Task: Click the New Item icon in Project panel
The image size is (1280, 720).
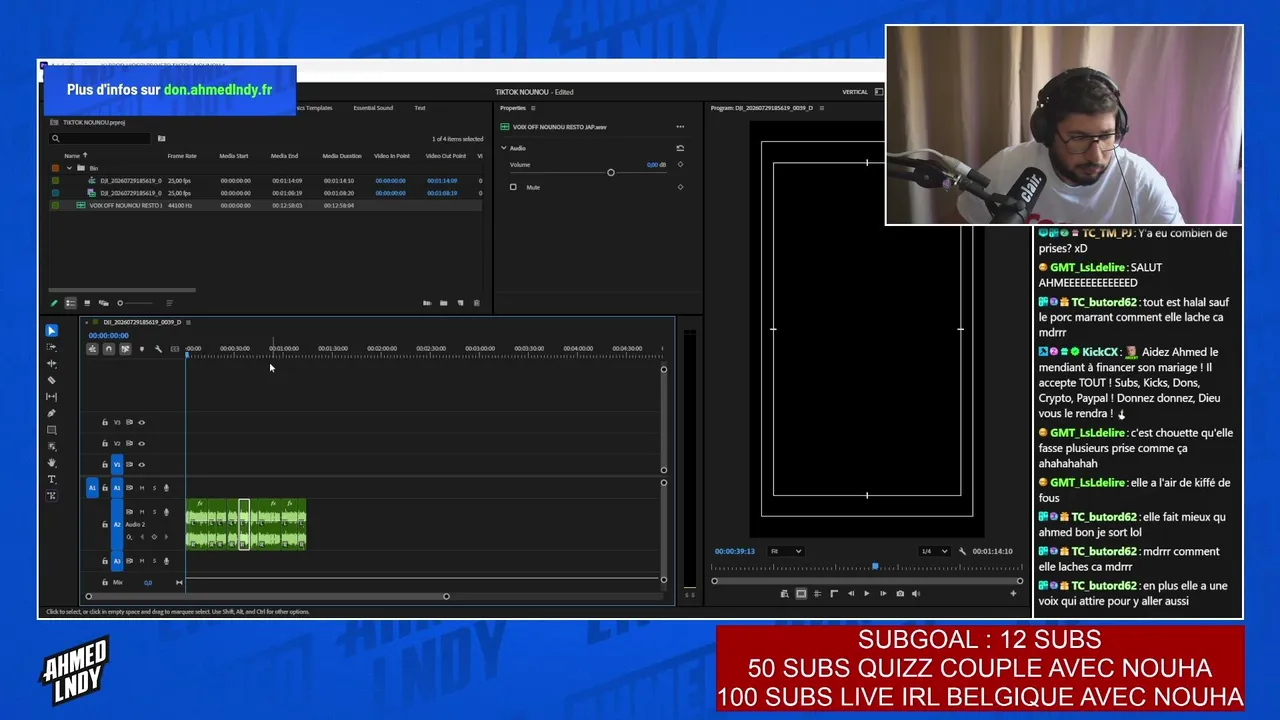Action: click(x=460, y=303)
